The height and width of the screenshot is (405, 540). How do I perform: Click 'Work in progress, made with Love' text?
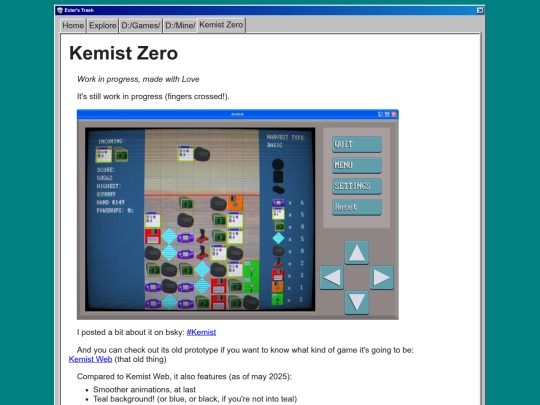click(138, 79)
